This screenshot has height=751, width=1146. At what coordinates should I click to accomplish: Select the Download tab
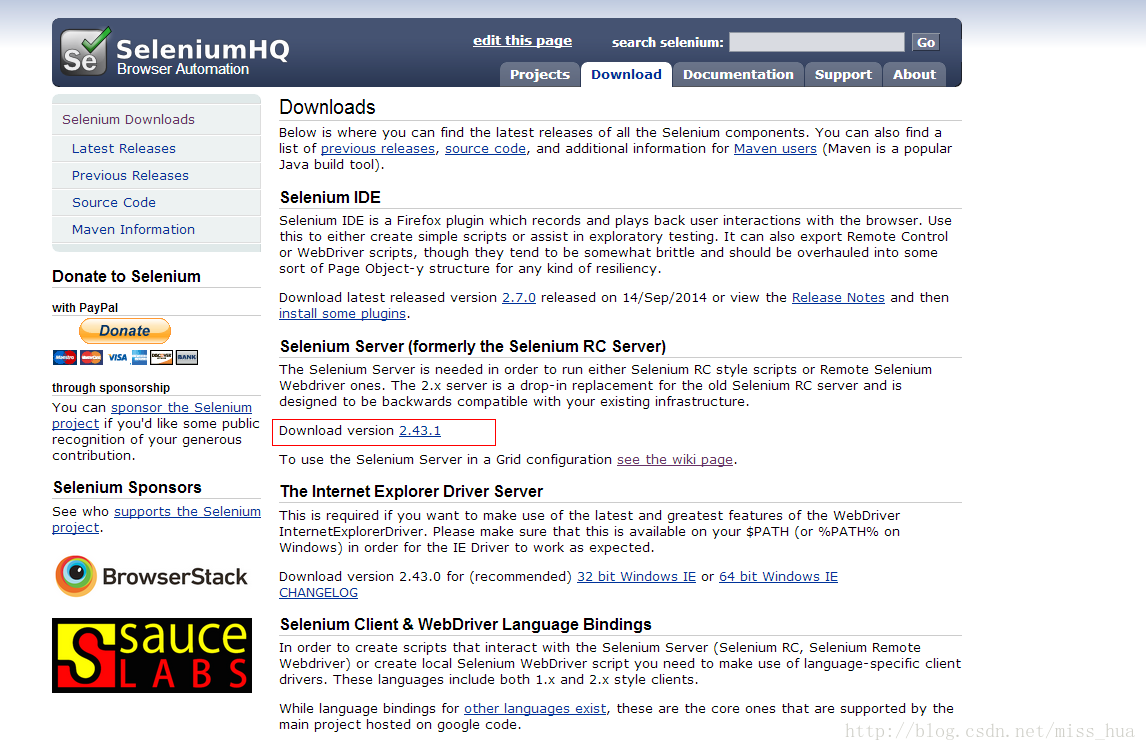[626, 75]
